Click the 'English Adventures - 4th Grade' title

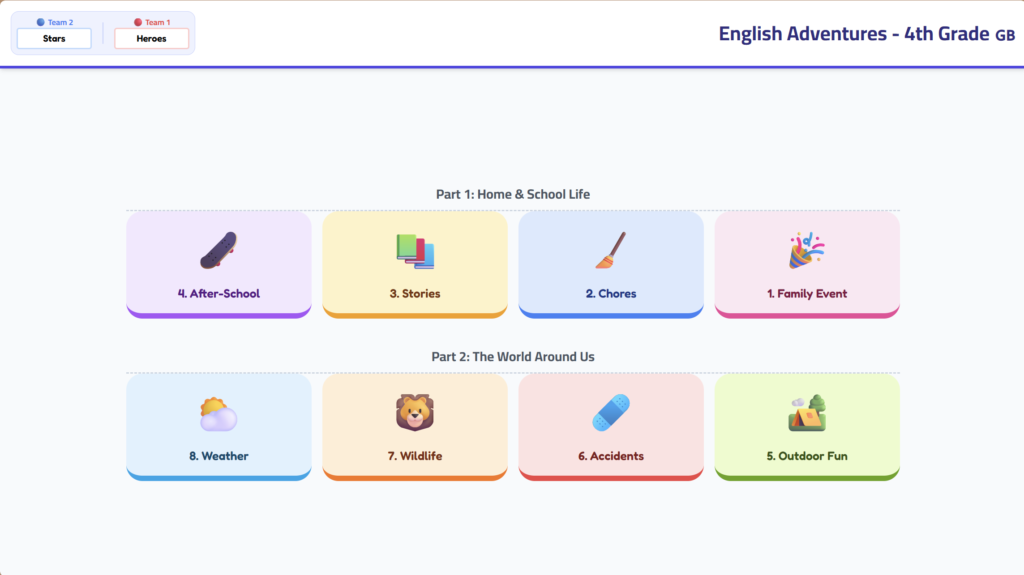pyautogui.click(x=854, y=34)
